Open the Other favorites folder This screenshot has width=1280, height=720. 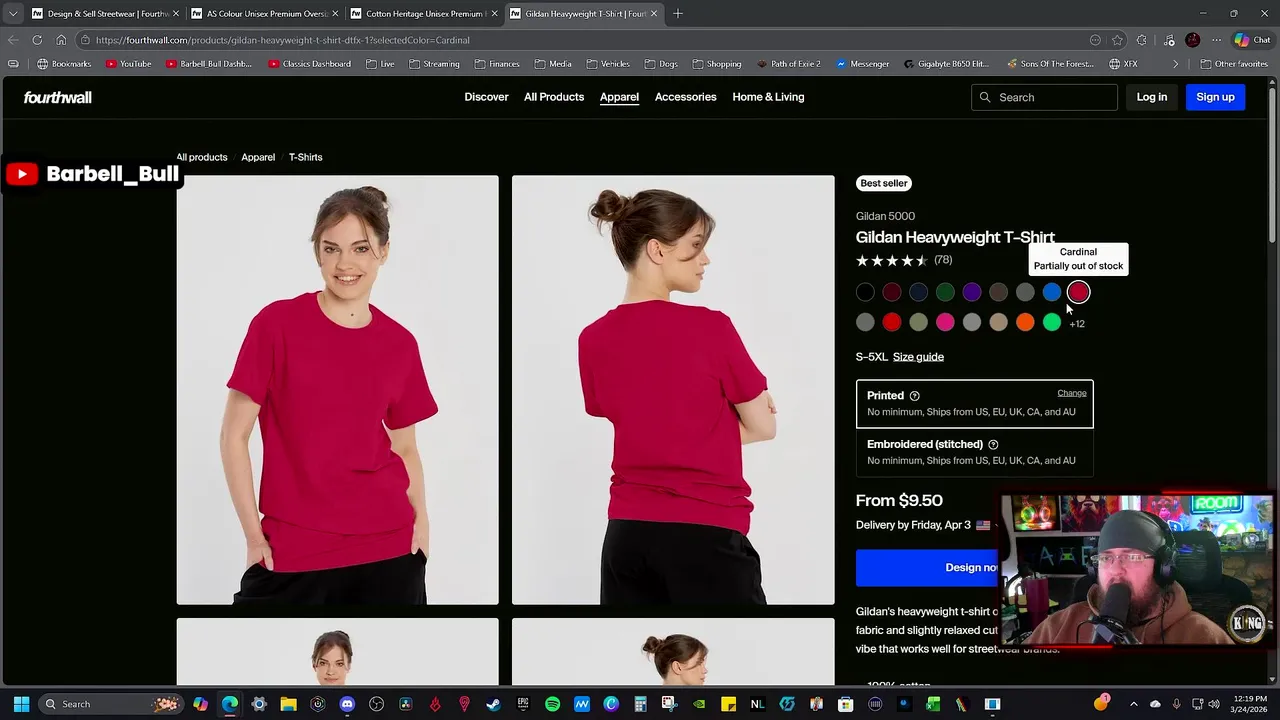(1235, 64)
